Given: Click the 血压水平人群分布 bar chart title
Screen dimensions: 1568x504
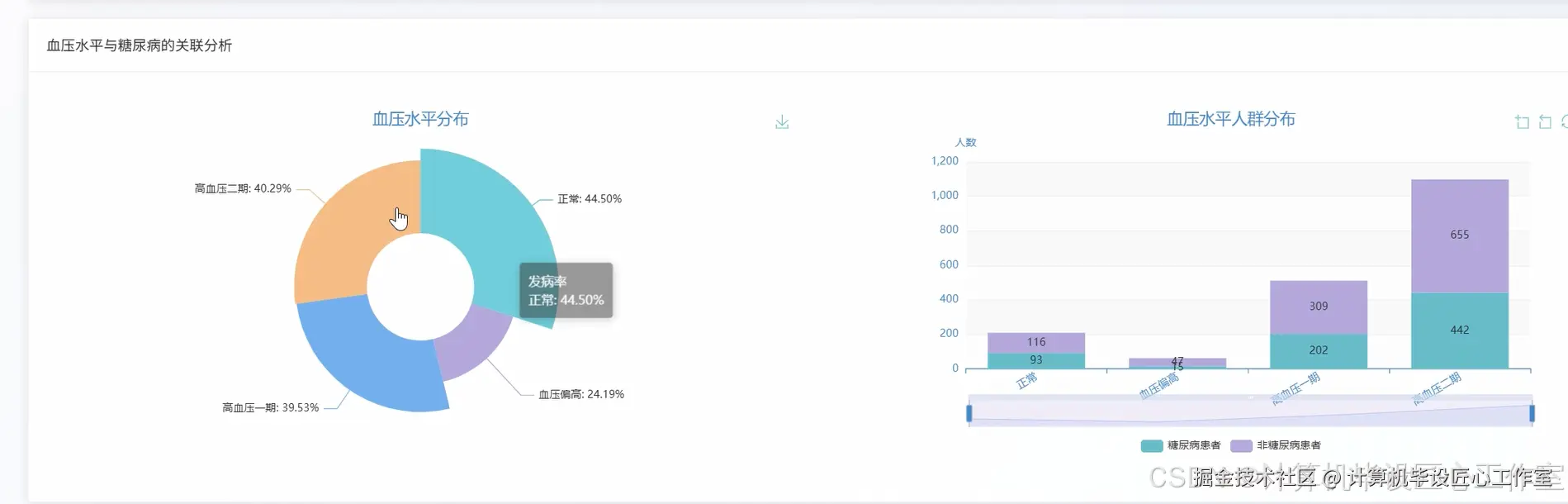Looking at the screenshot, I should coord(1230,119).
